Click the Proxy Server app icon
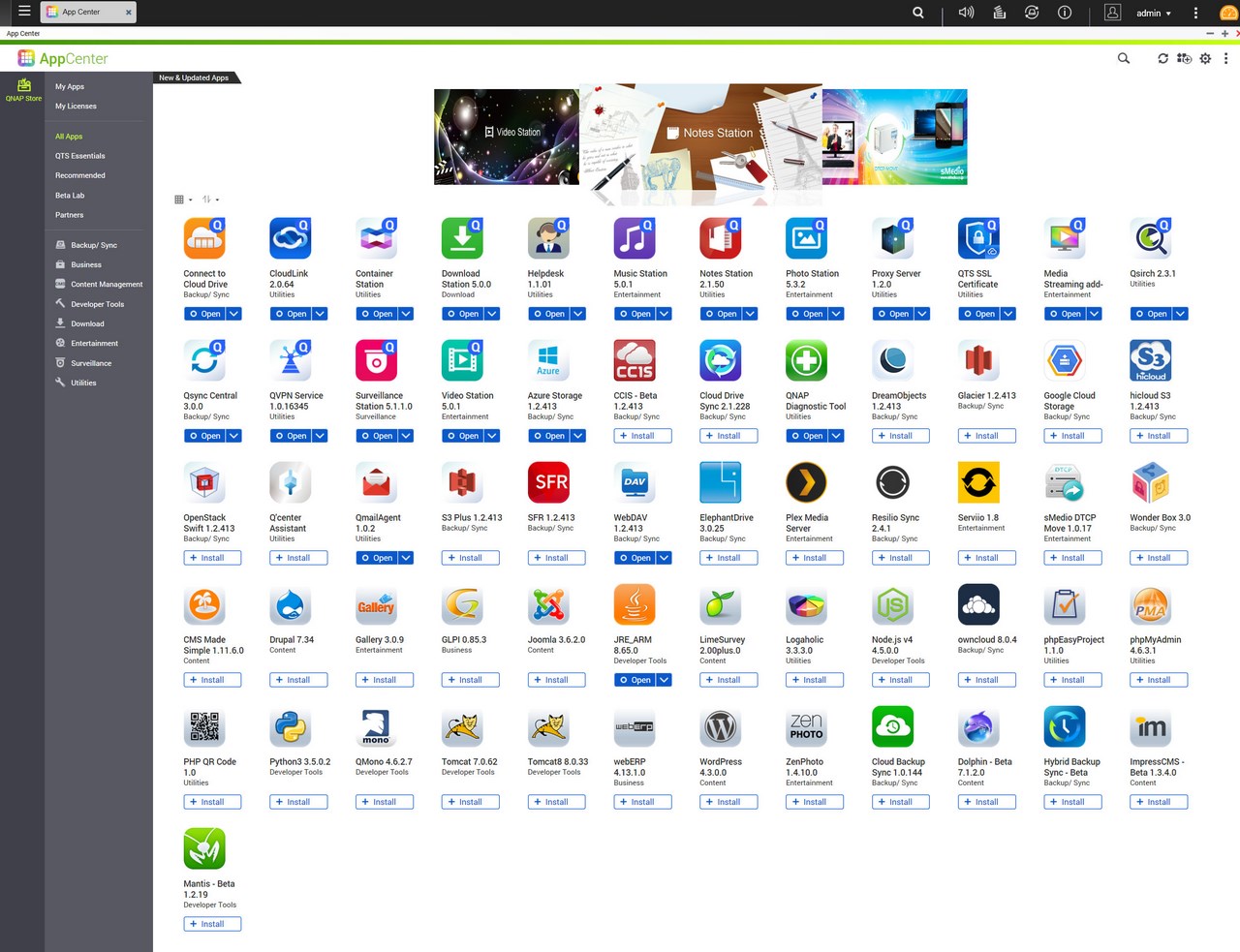Image resolution: width=1240 pixels, height=952 pixels. click(893, 238)
